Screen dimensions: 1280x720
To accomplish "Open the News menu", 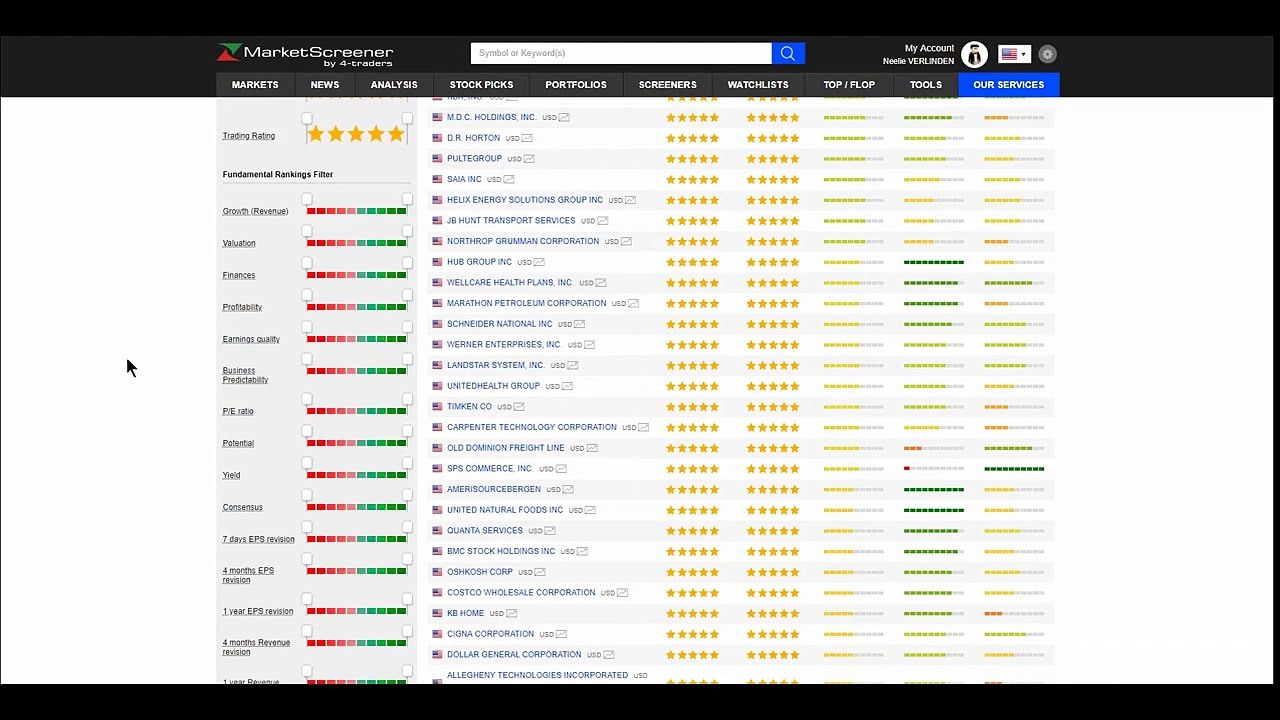I will coord(325,85).
